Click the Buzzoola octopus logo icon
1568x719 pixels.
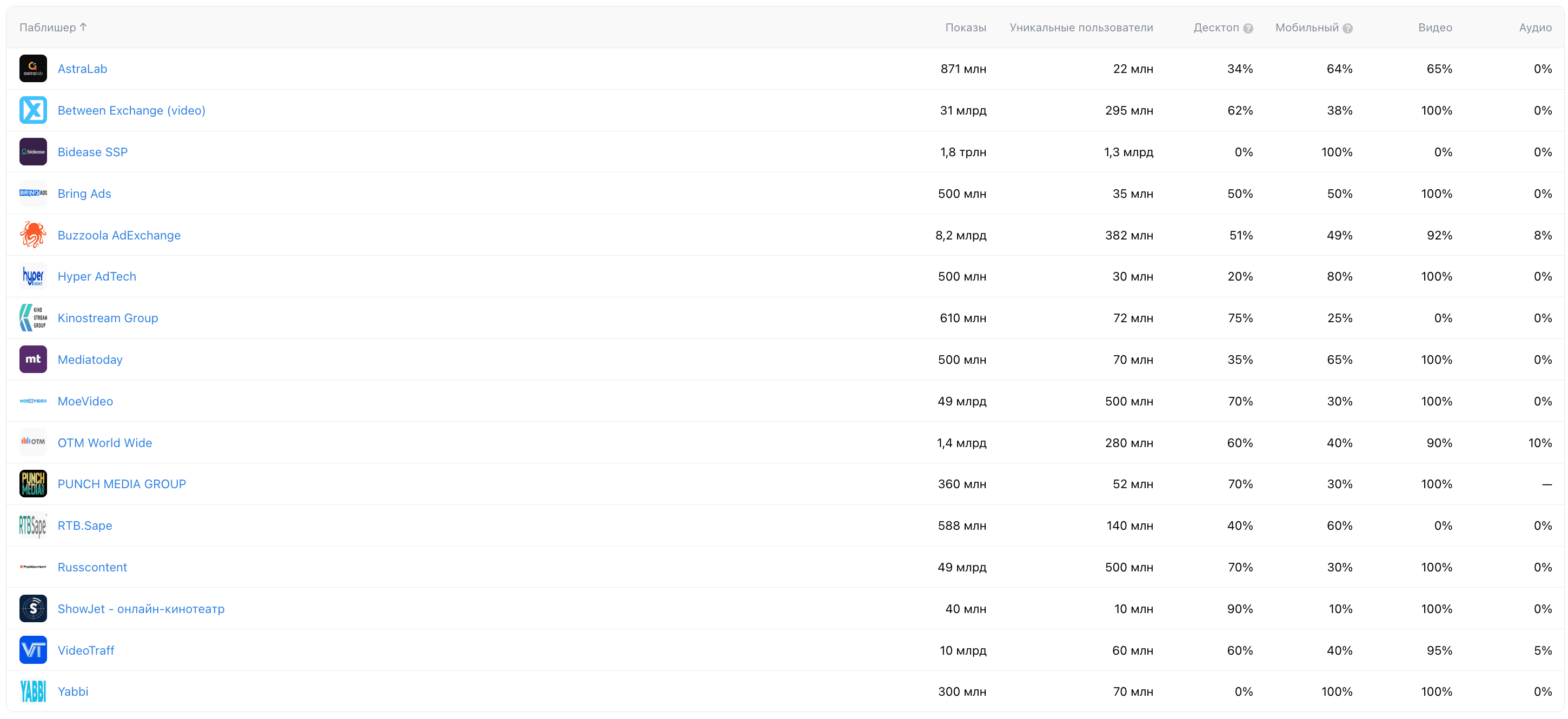click(x=33, y=235)
